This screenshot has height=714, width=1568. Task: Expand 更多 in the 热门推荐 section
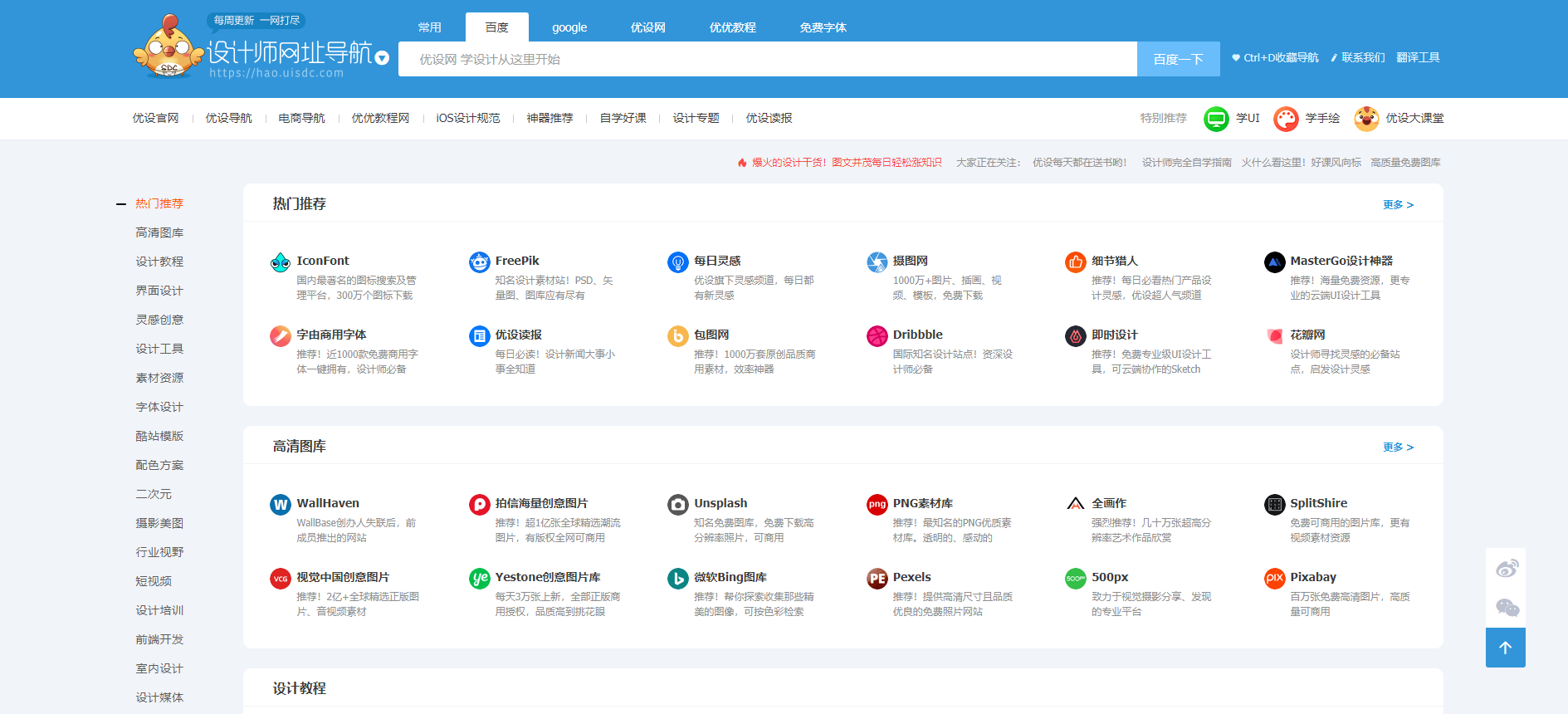(1398, 205)
